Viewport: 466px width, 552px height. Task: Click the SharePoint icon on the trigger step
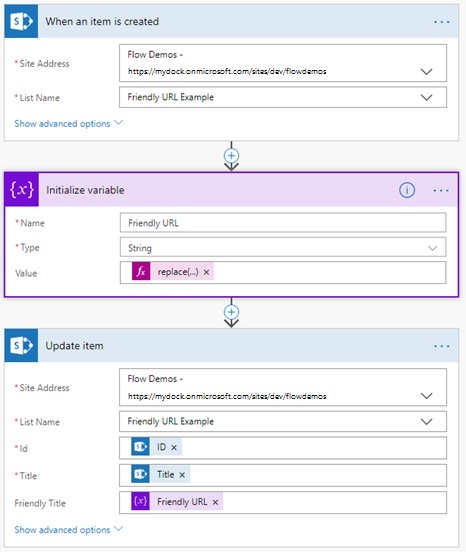pos(21,21)
